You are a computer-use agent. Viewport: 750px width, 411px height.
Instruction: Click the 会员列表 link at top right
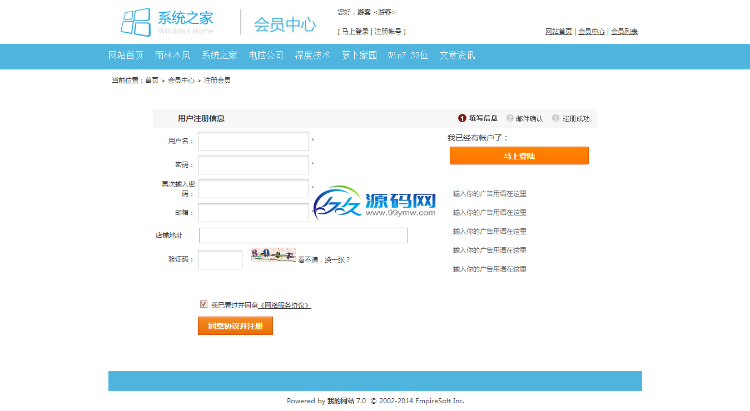coord(624,32)
